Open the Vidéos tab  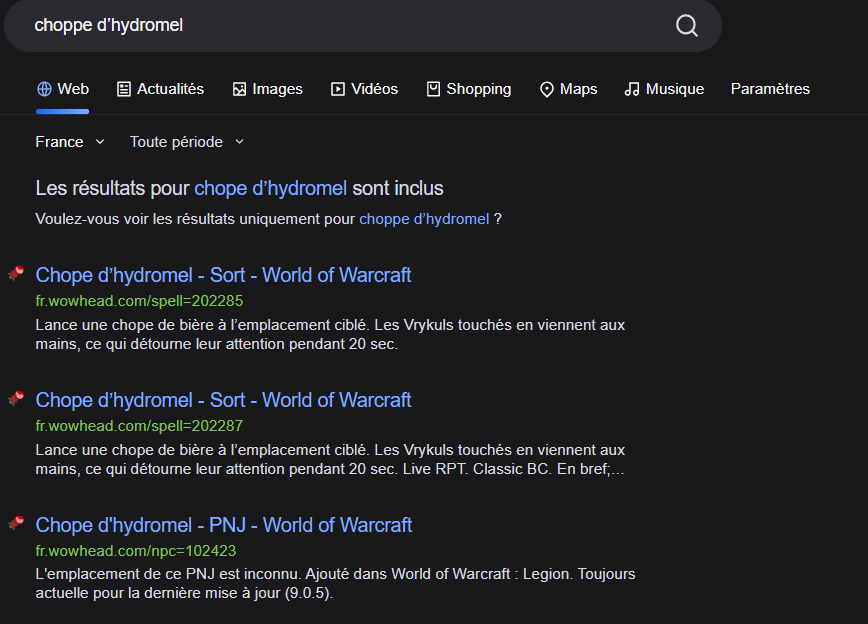click(364, 89)
